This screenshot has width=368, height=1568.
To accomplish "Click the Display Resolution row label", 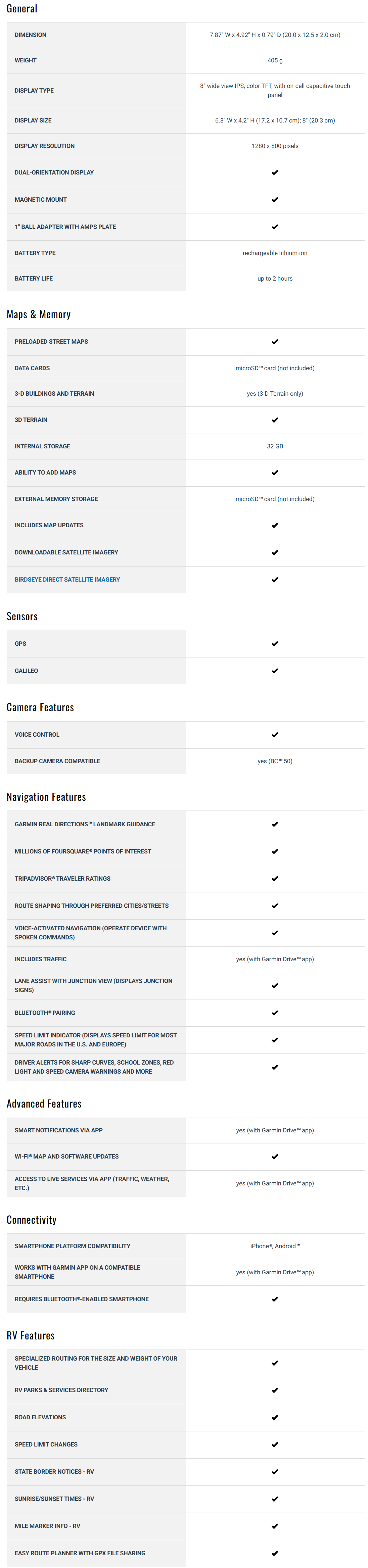I will click(44, 146).
